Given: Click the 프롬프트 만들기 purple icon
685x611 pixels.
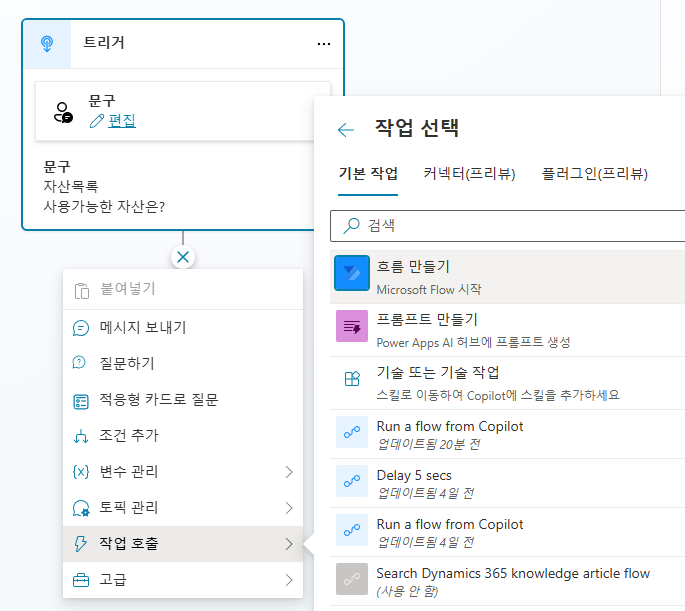Looking at the screenshot, I should pyautogui.click(x=352, y=327).
